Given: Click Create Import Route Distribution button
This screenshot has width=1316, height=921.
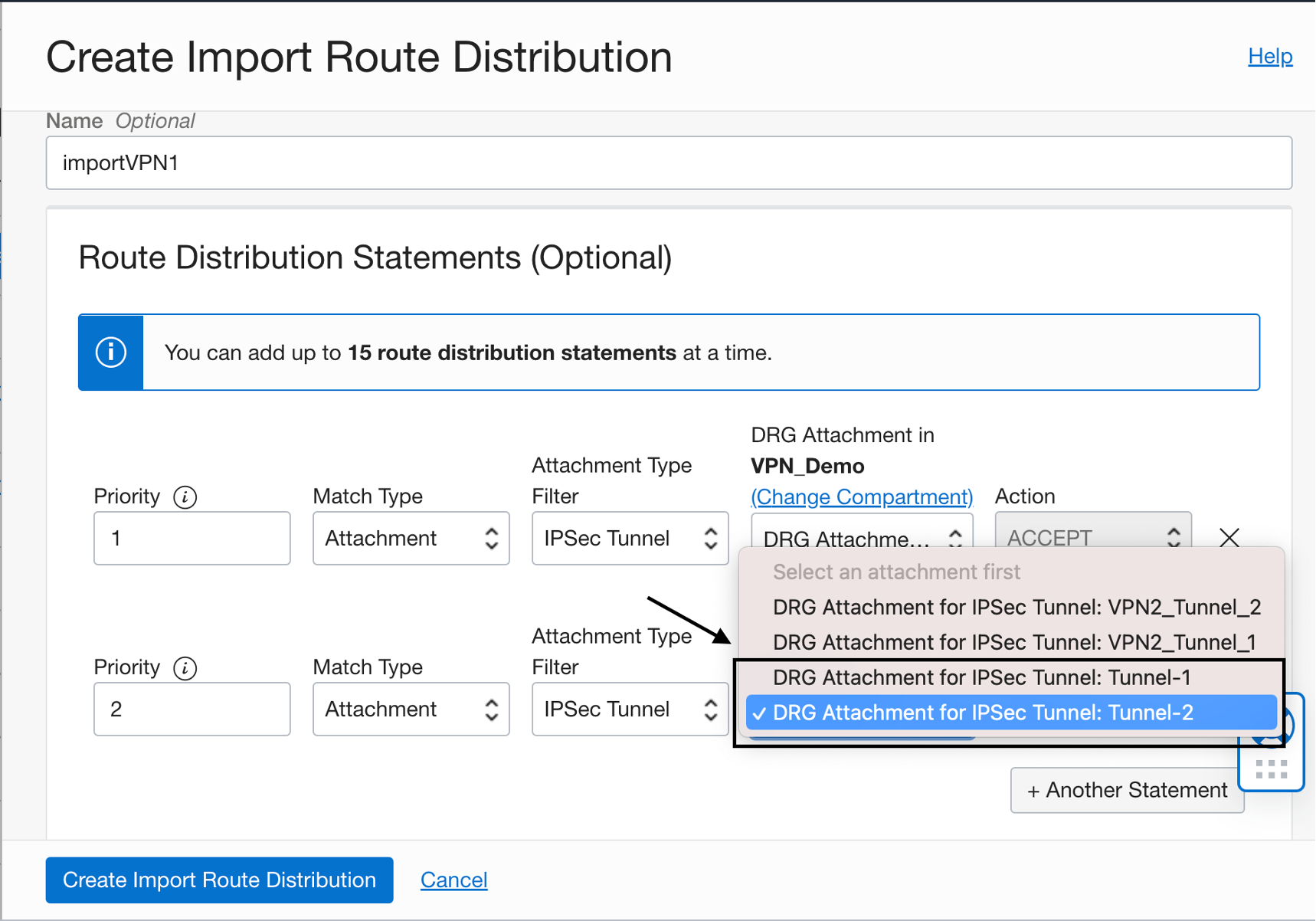Looking at the screenshot, I should click(x=219, y=880).
